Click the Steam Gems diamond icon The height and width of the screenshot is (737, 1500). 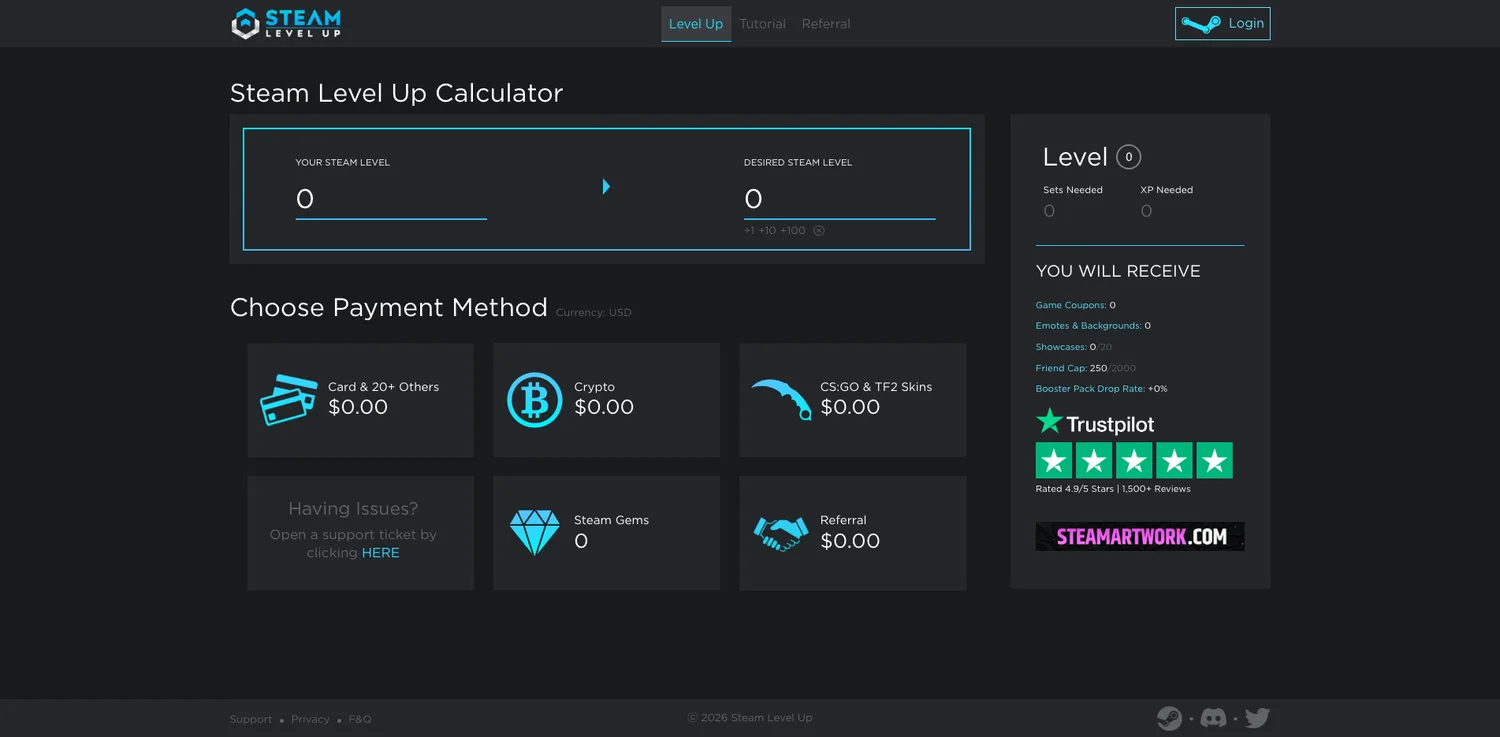pyautogui.click(x=534, y=533)
